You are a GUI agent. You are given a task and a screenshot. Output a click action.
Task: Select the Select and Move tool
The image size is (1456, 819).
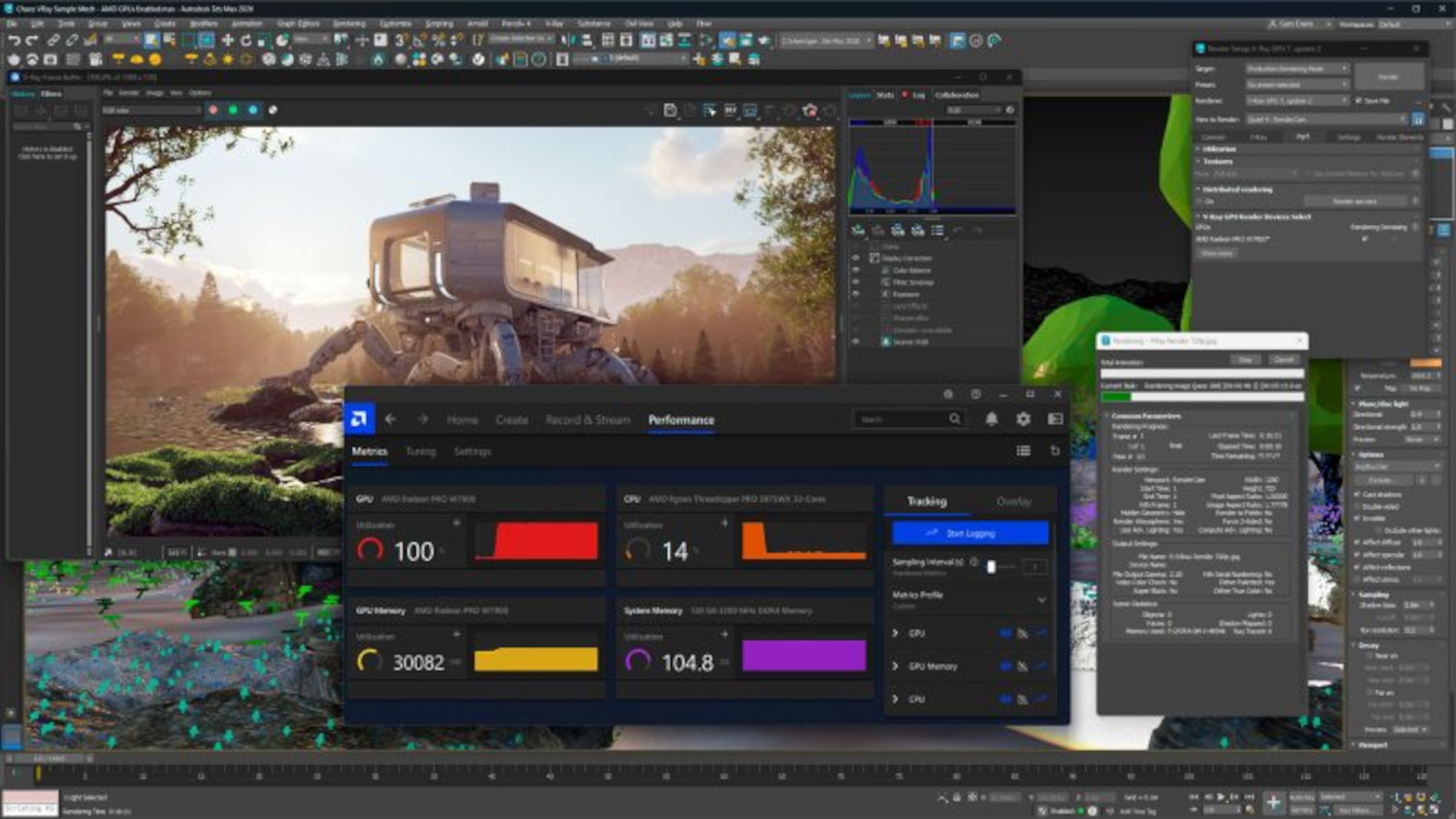228,41
